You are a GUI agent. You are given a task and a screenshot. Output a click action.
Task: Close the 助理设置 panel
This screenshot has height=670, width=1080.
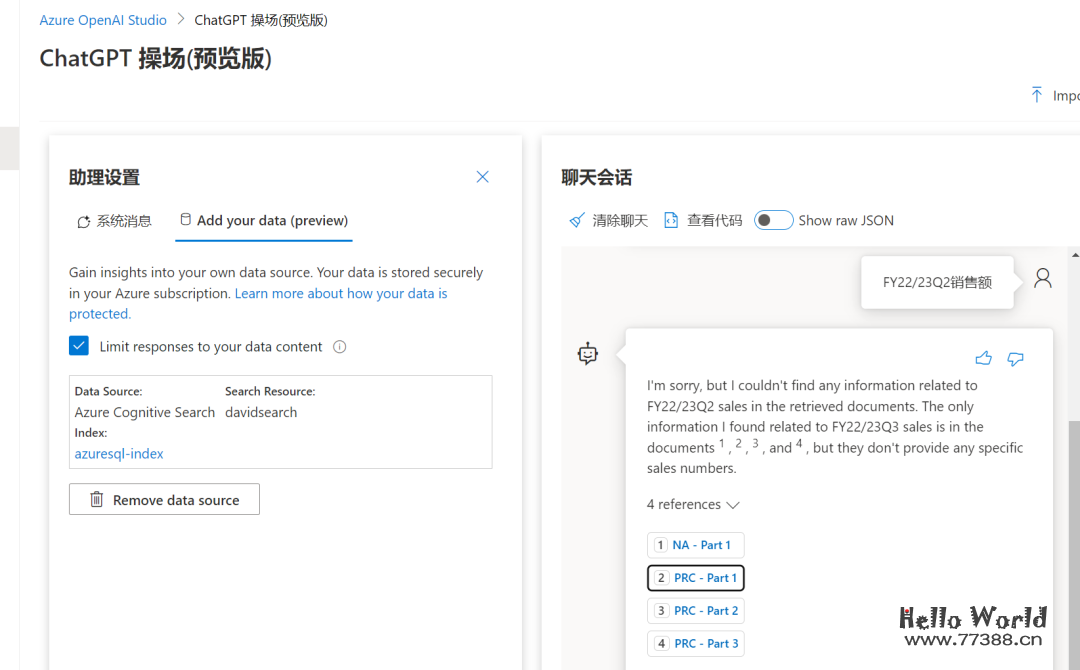tap(482, 176)
